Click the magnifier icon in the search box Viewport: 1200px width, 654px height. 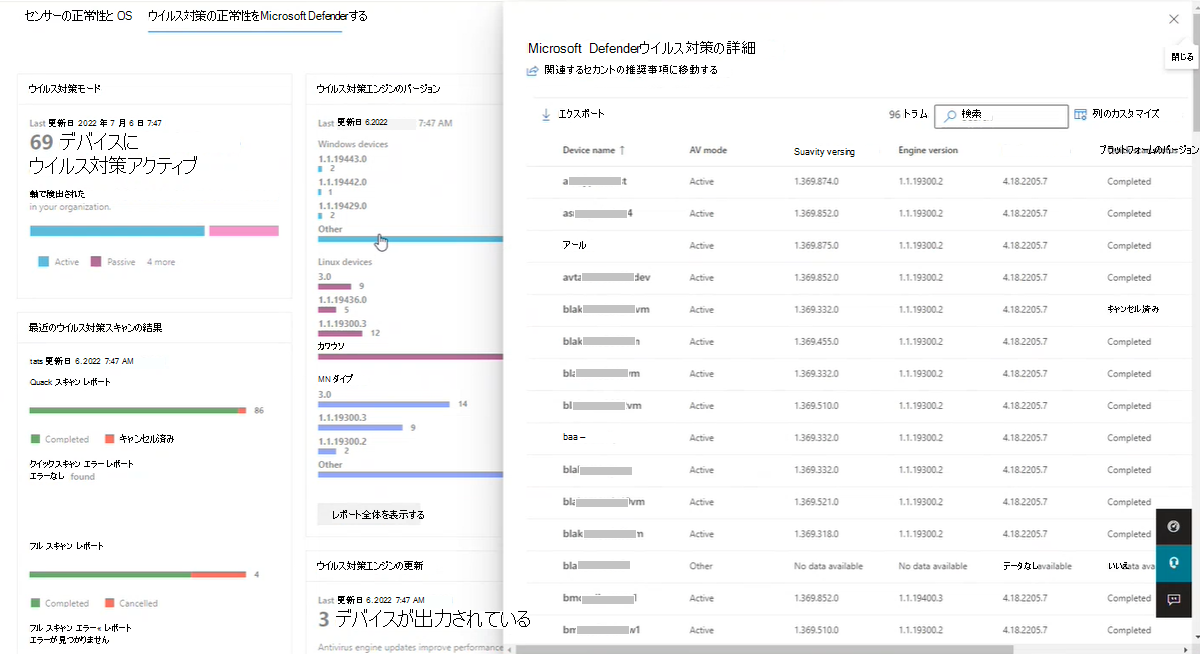[x=950, y=116]
